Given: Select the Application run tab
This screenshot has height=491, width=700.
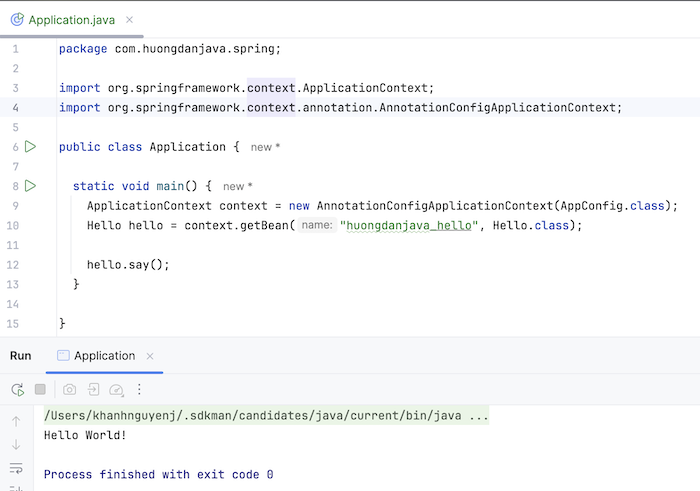Looking at the screenshot, I should [103, 356].
